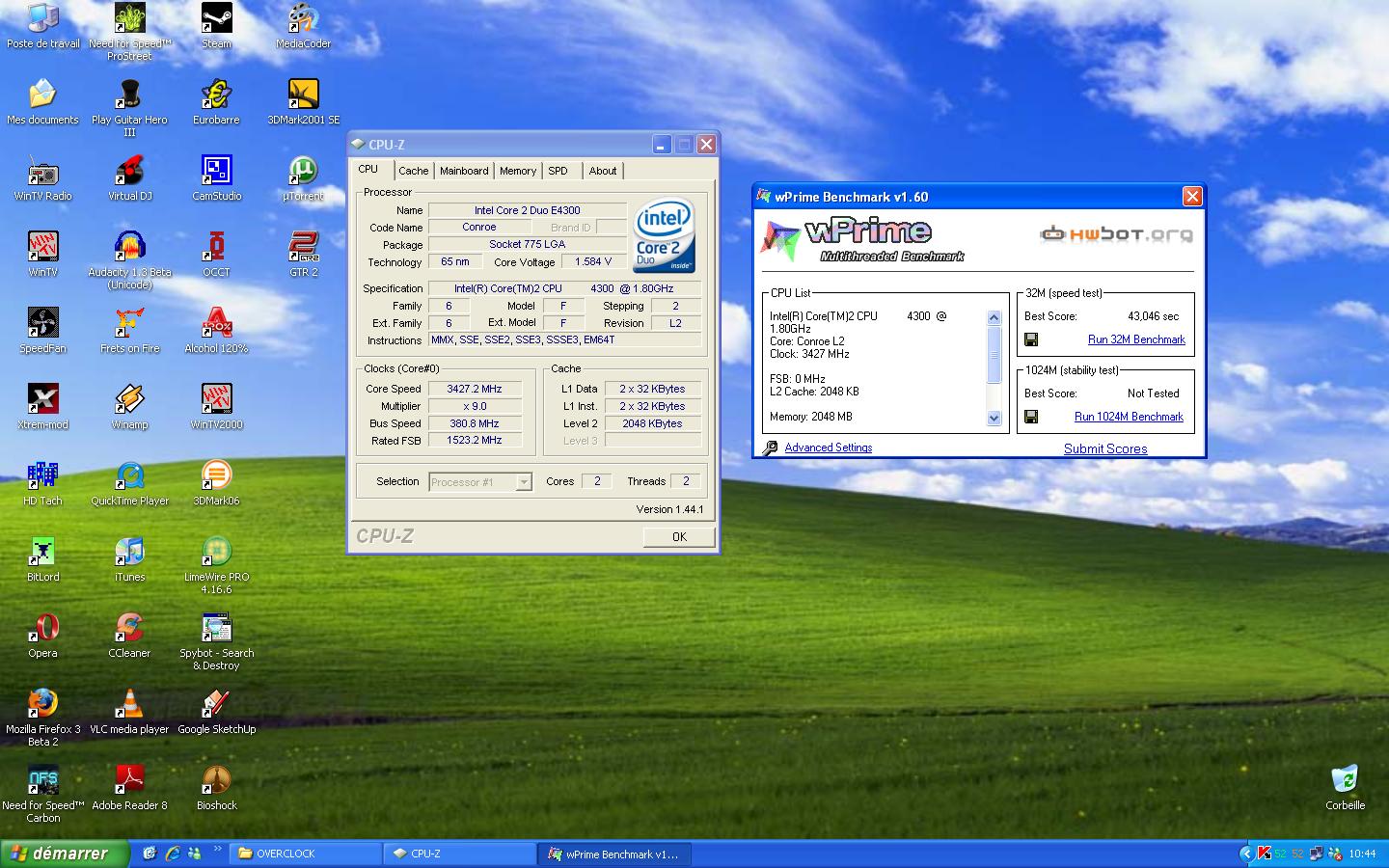Launch 3DMark06 desktop icon

216,483
